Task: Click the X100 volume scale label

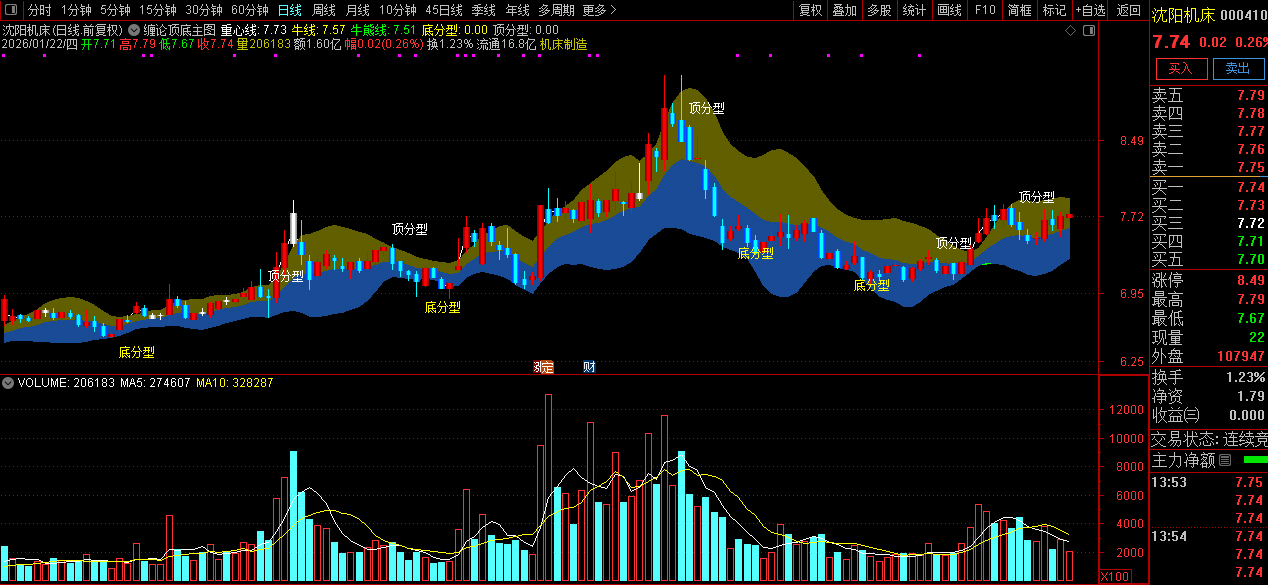Action: [x=1113, y=577]
